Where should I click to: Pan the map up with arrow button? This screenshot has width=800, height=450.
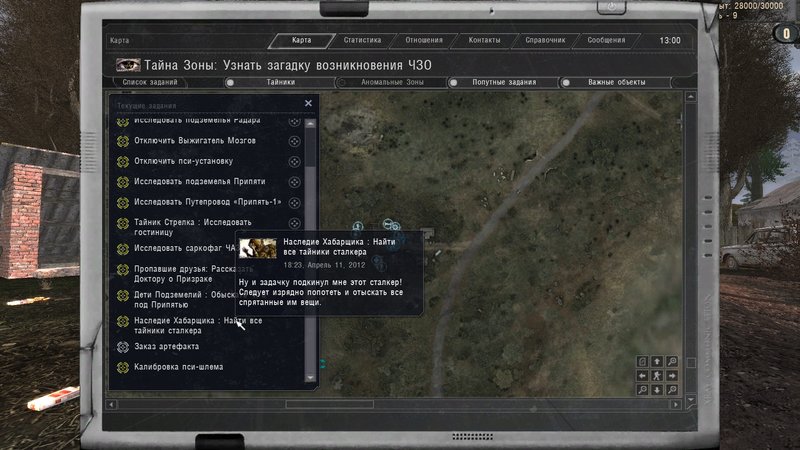tap(657, 361)
